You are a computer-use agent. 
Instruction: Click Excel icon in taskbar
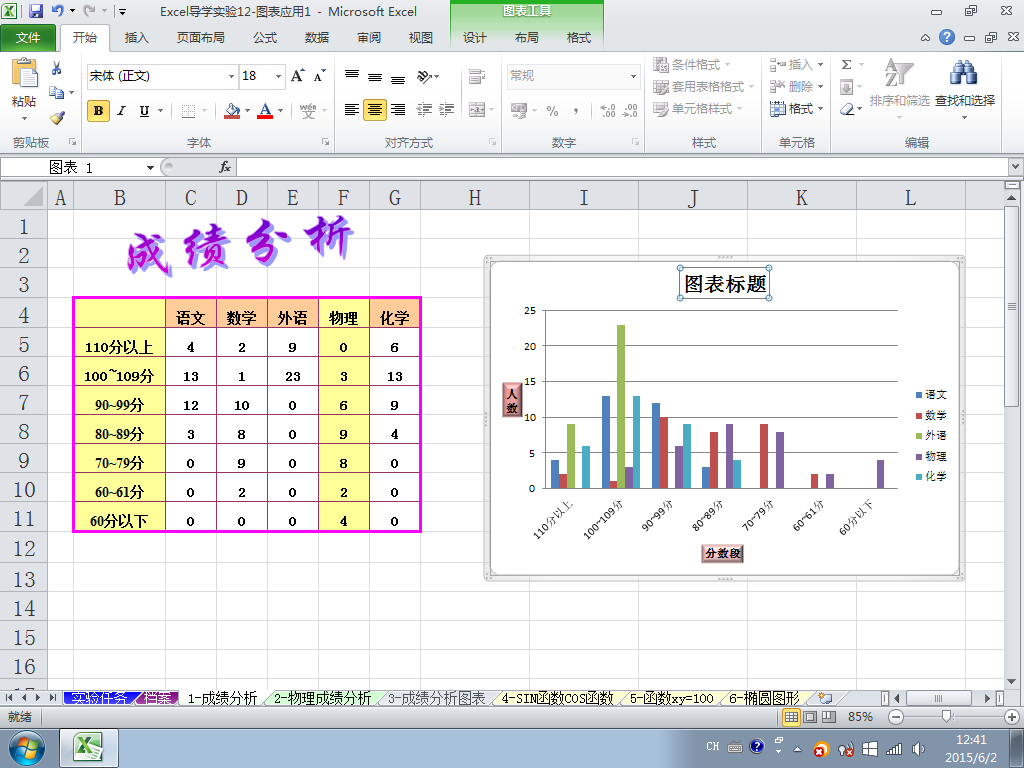[x=89, y=748]
